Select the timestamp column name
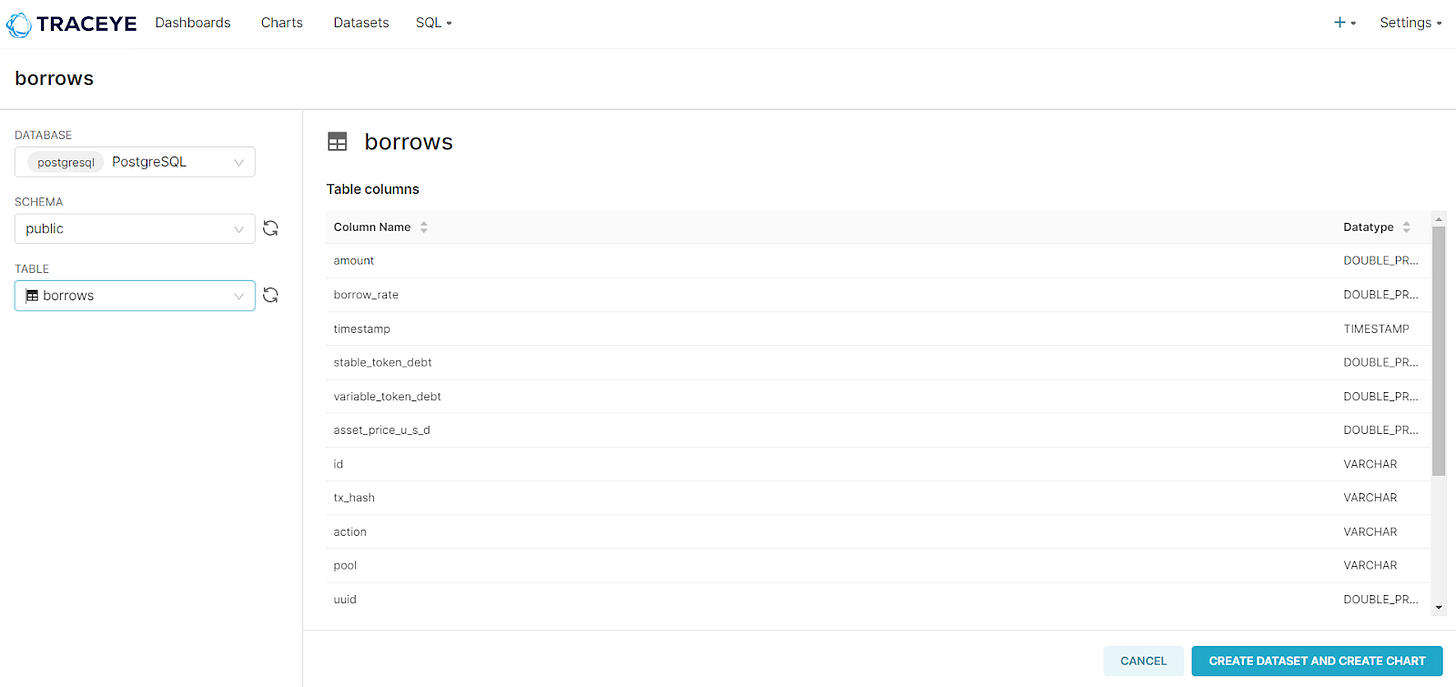 click(362, 329)
